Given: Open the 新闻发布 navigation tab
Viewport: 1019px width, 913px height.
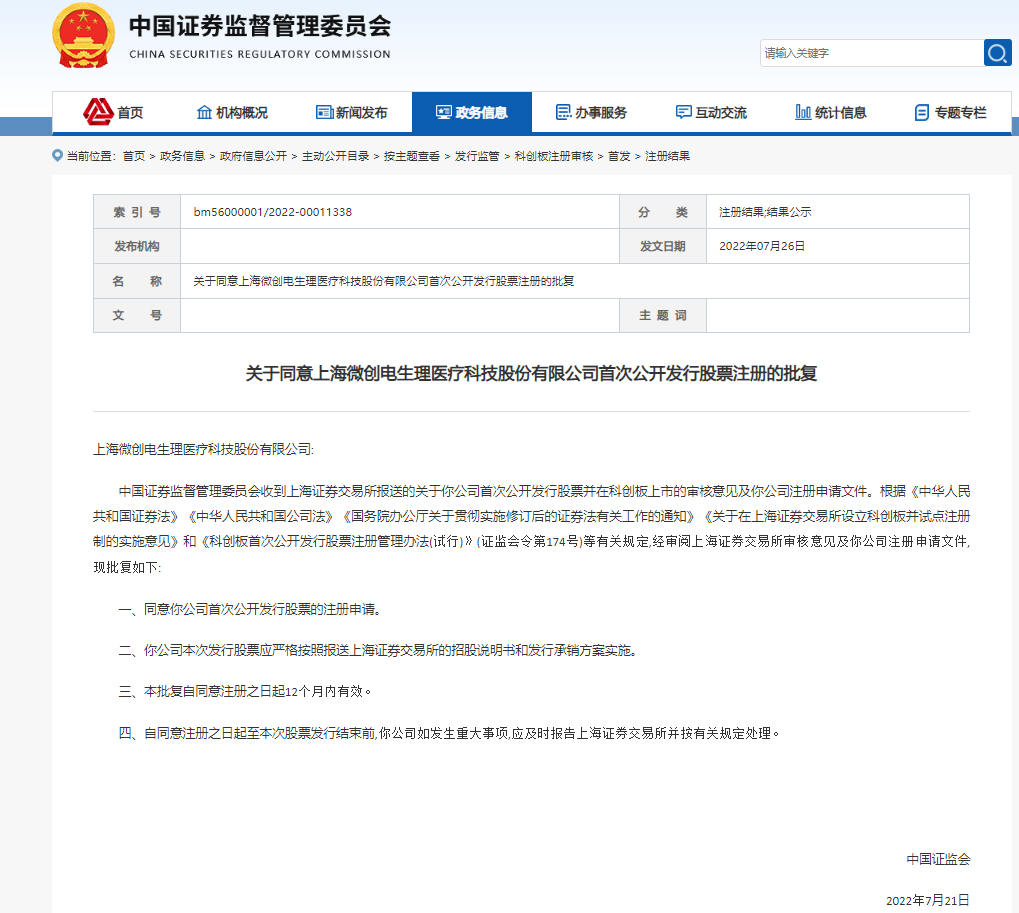Looking at the screenshot, I should (x=352, y=112).
